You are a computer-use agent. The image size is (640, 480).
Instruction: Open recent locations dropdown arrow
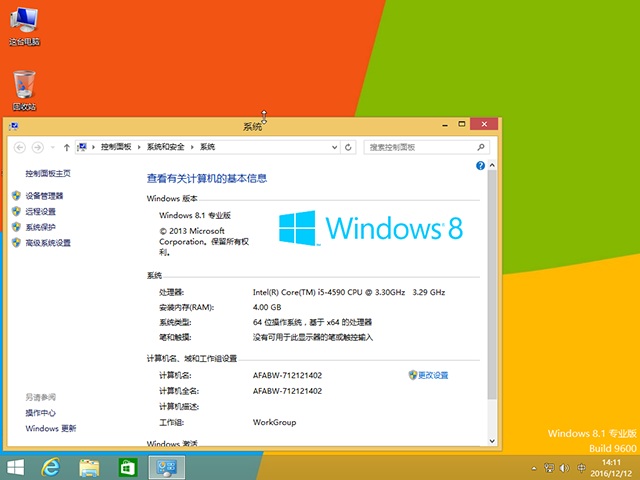point(53,147)
